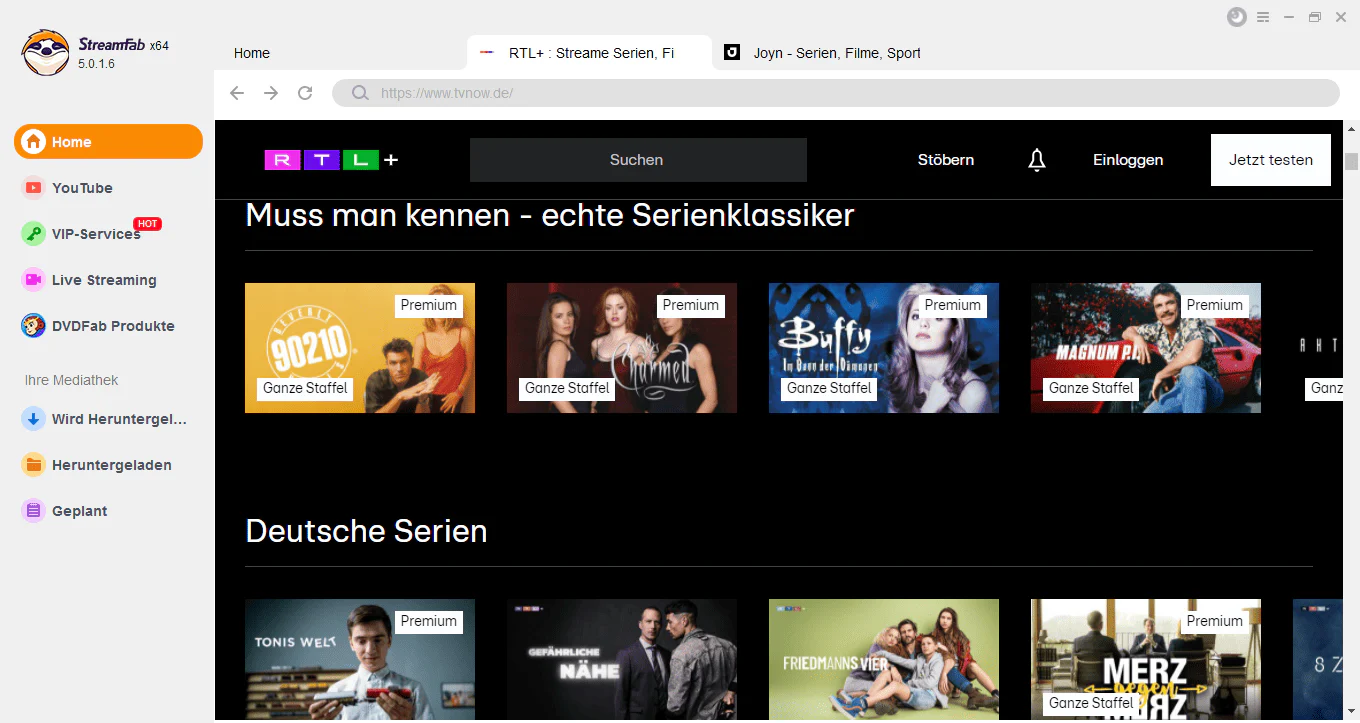1360x723 pixels.
Task: Go forward with the forward arrow
Action: [x=271, y=93]
